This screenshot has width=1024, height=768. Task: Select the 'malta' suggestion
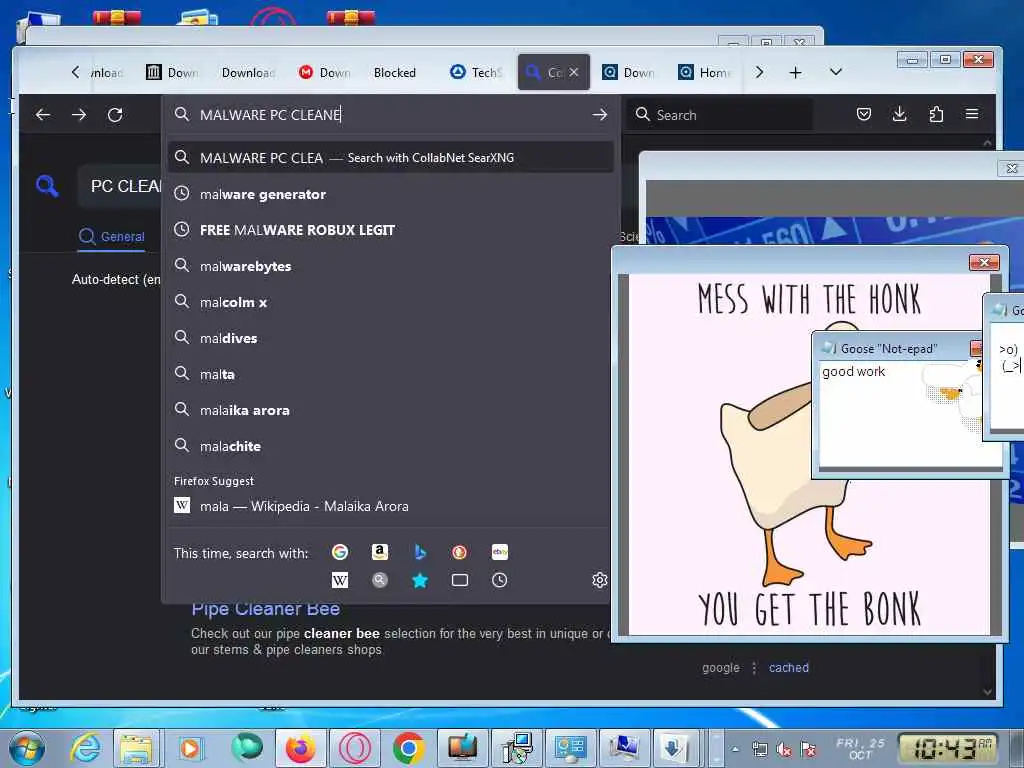tap(391, 374)
